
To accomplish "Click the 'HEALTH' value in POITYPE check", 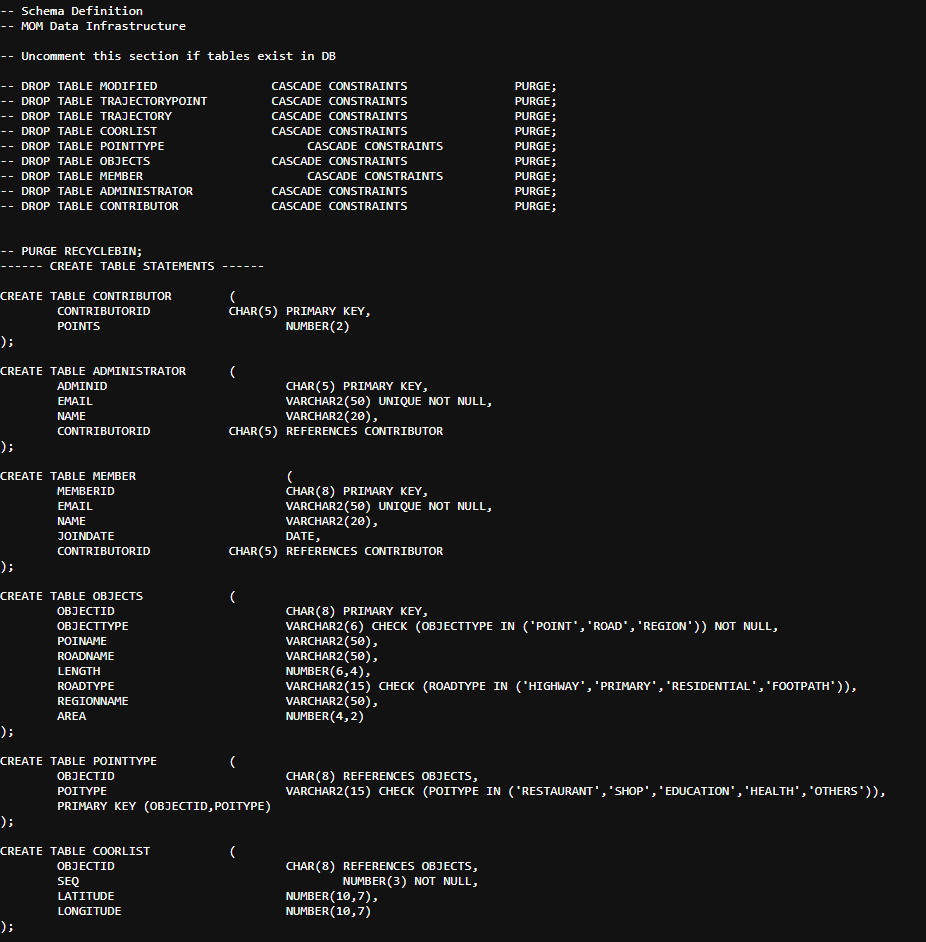I will pos(772,792).
